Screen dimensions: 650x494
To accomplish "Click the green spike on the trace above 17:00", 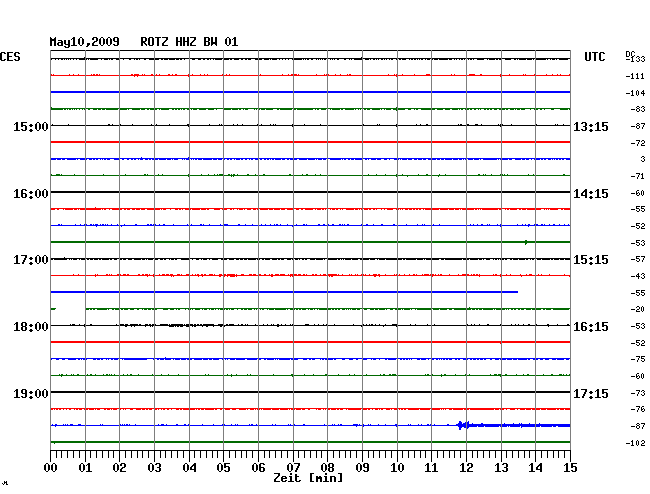I will click(x=526, y=242).
